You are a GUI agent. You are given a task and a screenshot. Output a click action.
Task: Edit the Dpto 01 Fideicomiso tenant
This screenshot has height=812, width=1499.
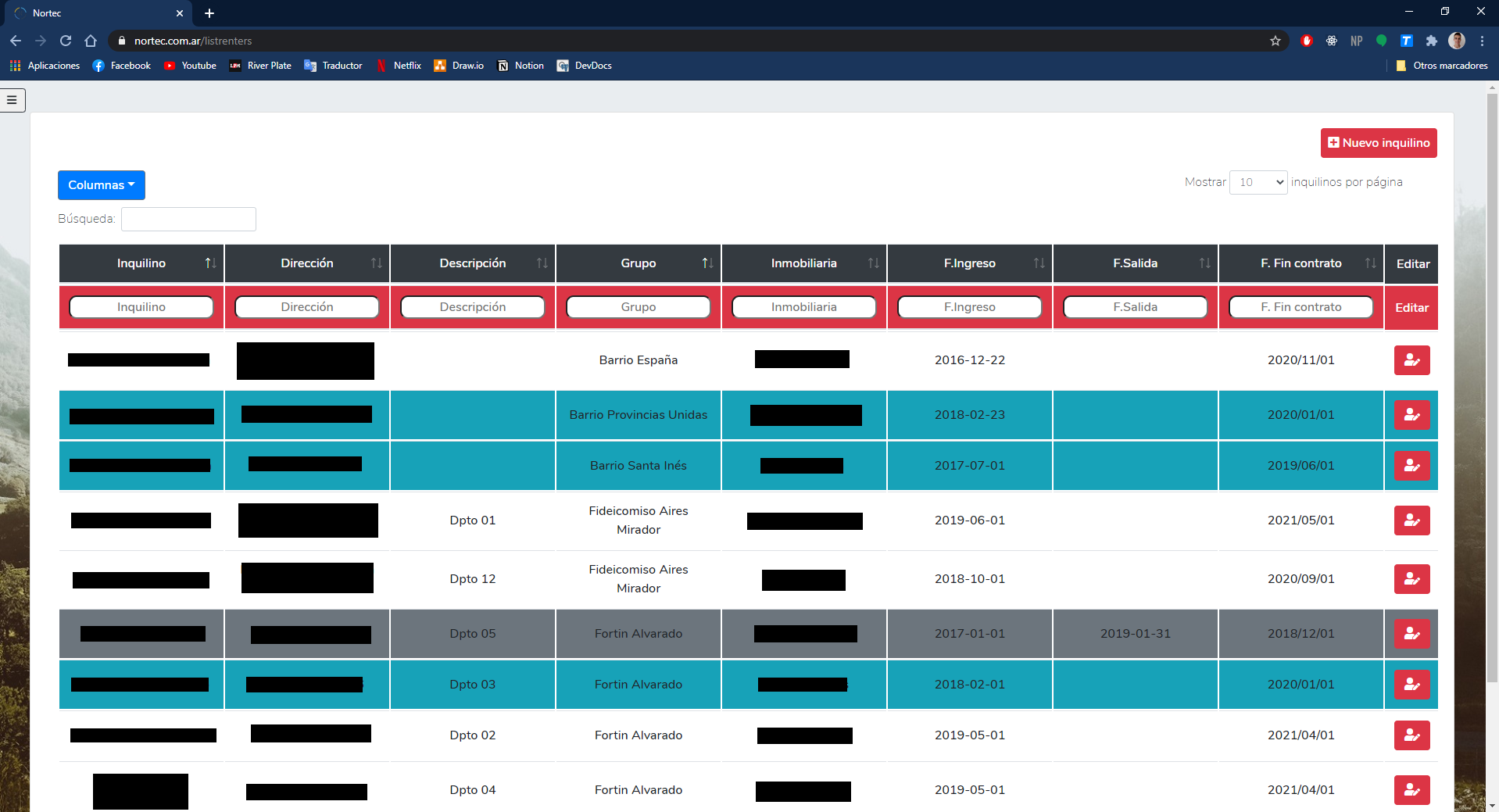1411,520
